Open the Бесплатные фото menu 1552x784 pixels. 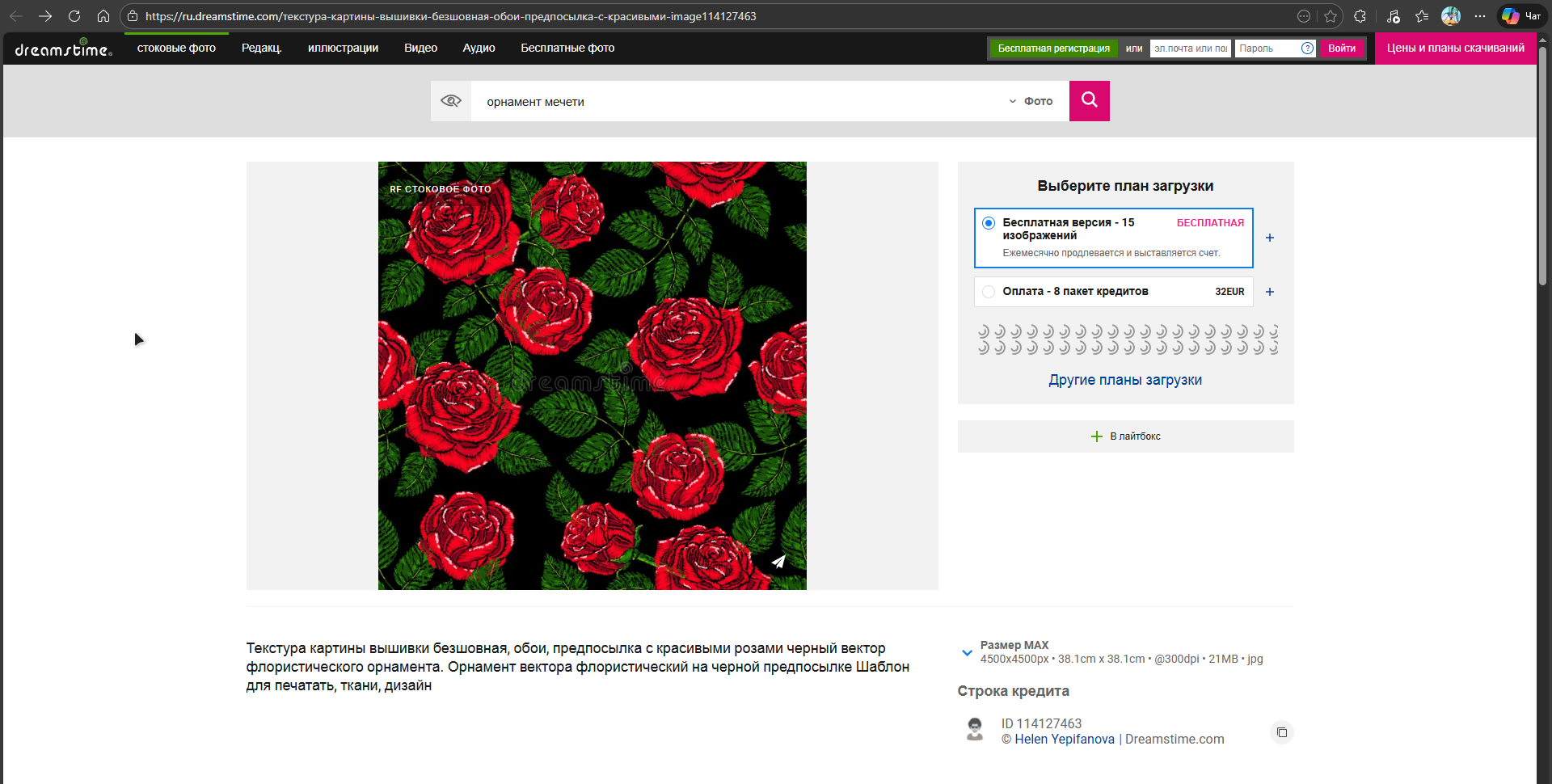(x=567, y=48)
